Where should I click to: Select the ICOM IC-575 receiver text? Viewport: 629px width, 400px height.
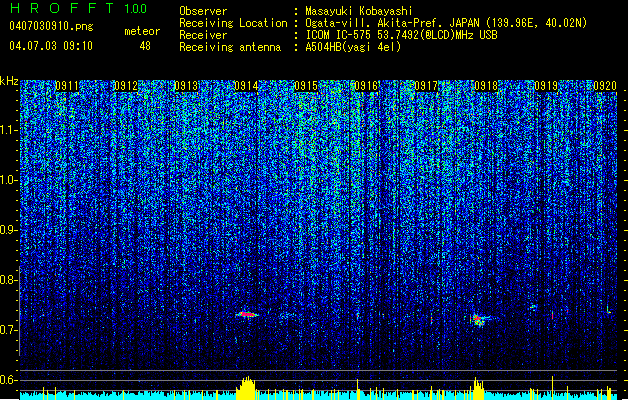402,35
